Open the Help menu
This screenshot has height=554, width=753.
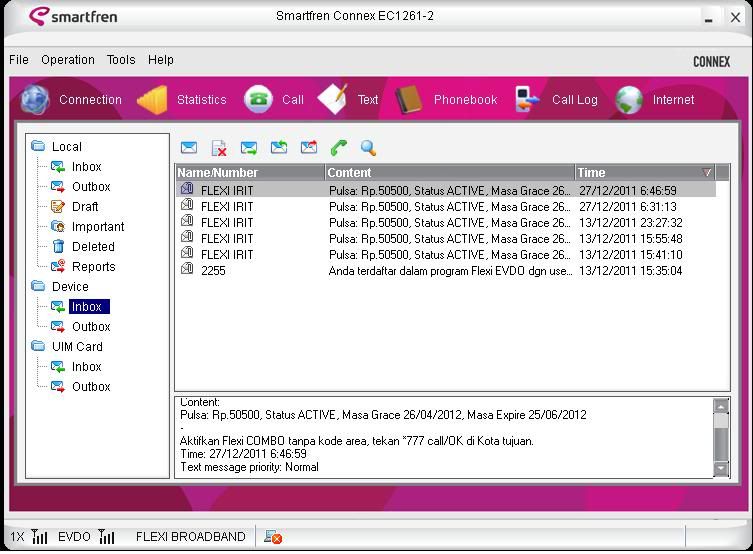coord(161,60)
